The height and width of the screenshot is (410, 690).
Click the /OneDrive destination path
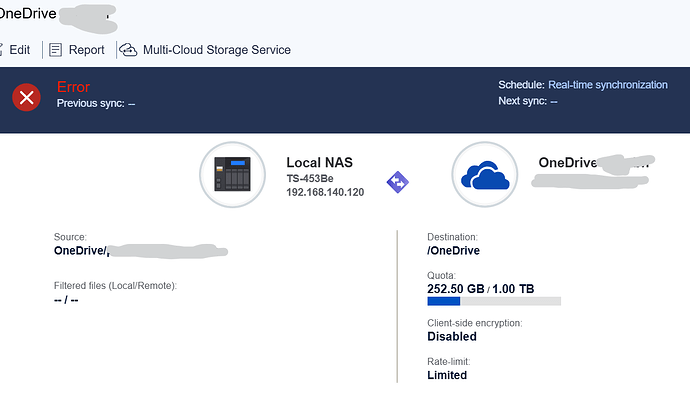pos(453,250)
